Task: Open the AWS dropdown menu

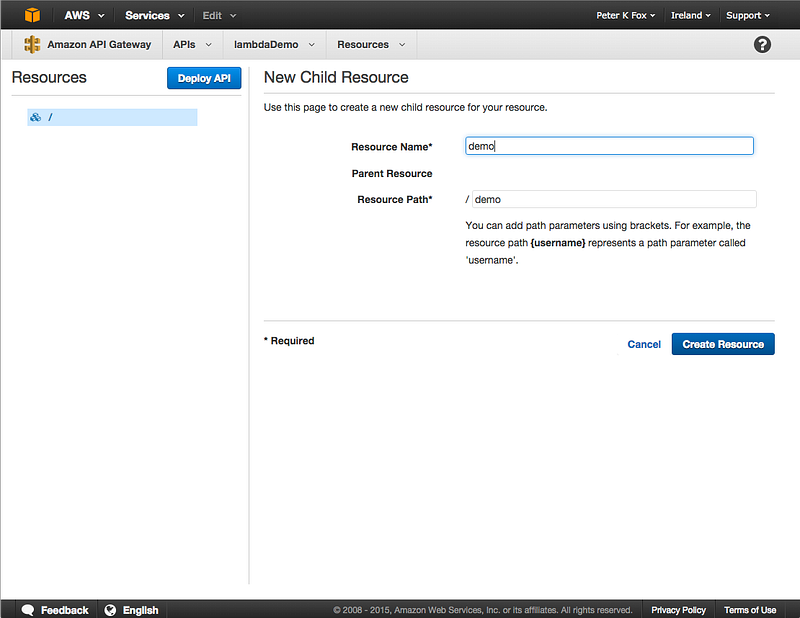Action: click(x=84, y=15)
